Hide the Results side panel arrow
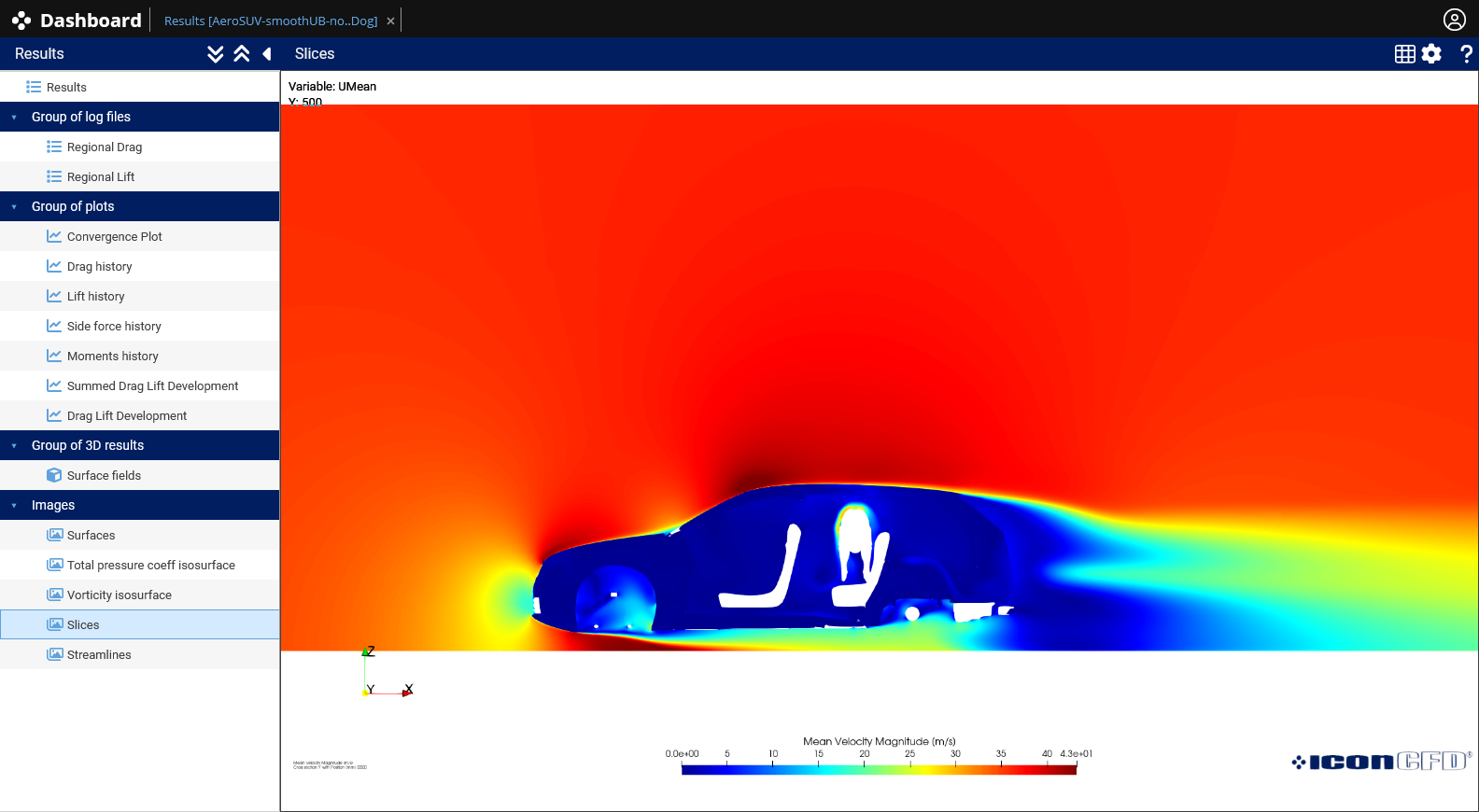 click(267, 54)
